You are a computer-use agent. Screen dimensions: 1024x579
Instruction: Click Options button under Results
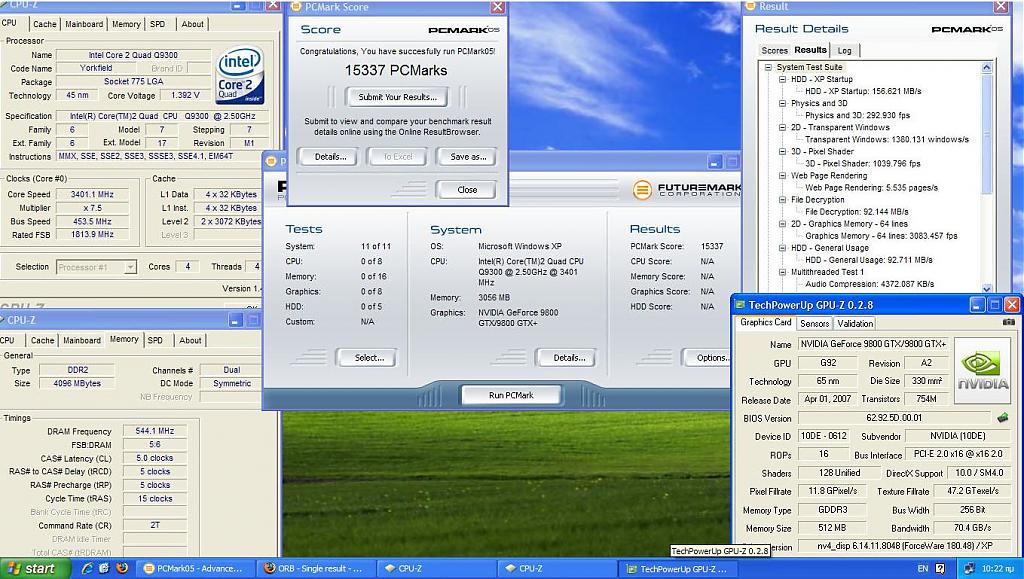pos(707,358)
